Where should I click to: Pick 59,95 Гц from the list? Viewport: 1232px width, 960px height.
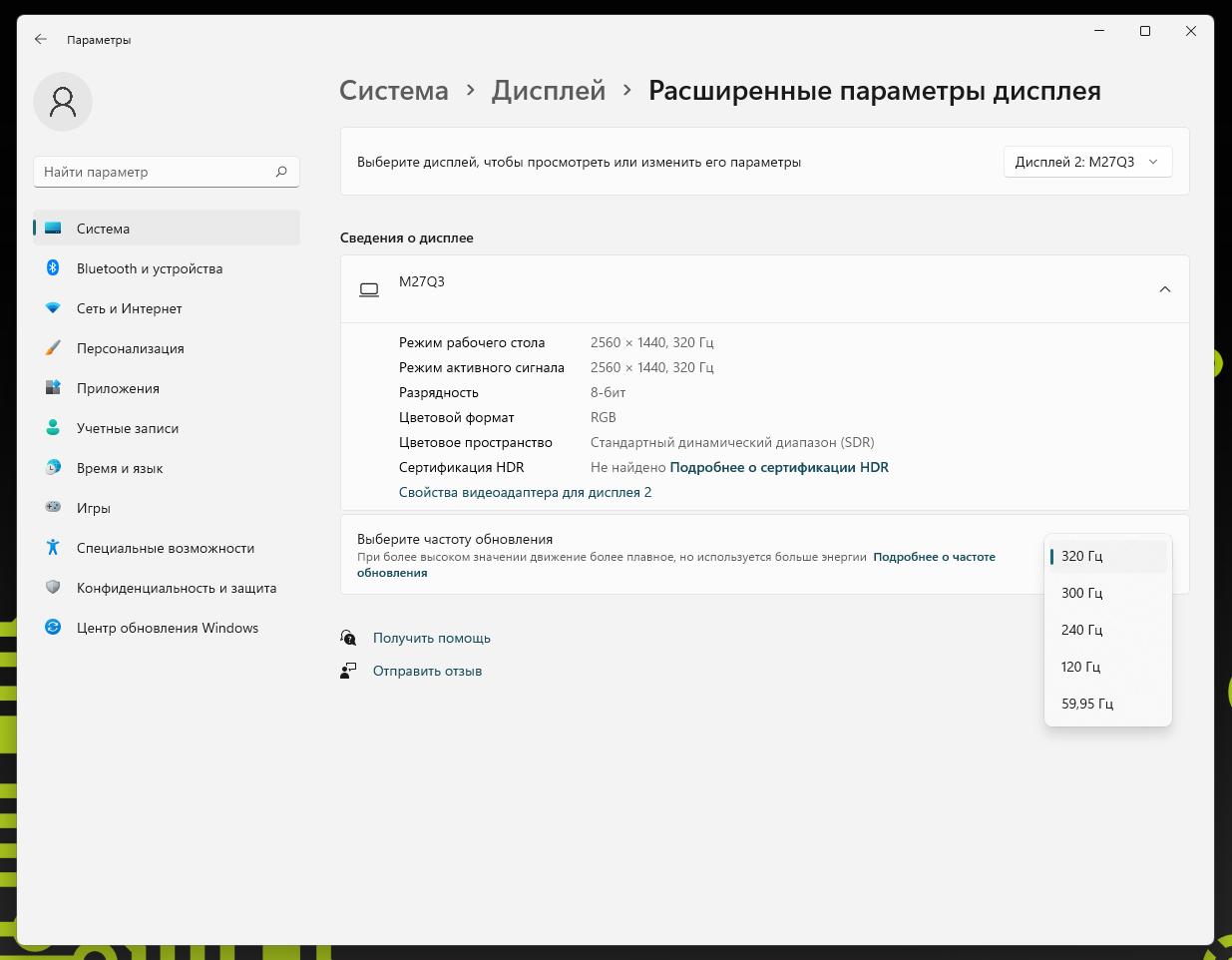pos(1087,704)
